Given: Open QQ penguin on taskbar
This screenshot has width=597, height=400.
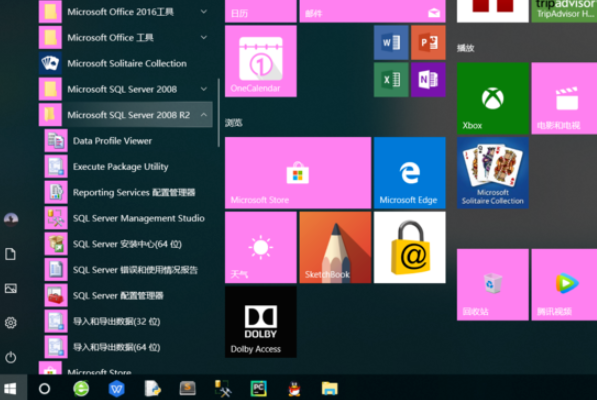Looking at the screenshot, I should coord(294,389).
